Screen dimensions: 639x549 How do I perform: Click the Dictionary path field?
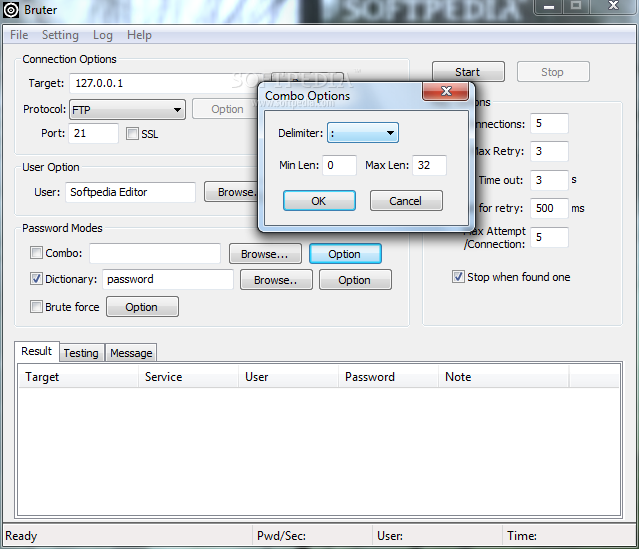[168, 279]
